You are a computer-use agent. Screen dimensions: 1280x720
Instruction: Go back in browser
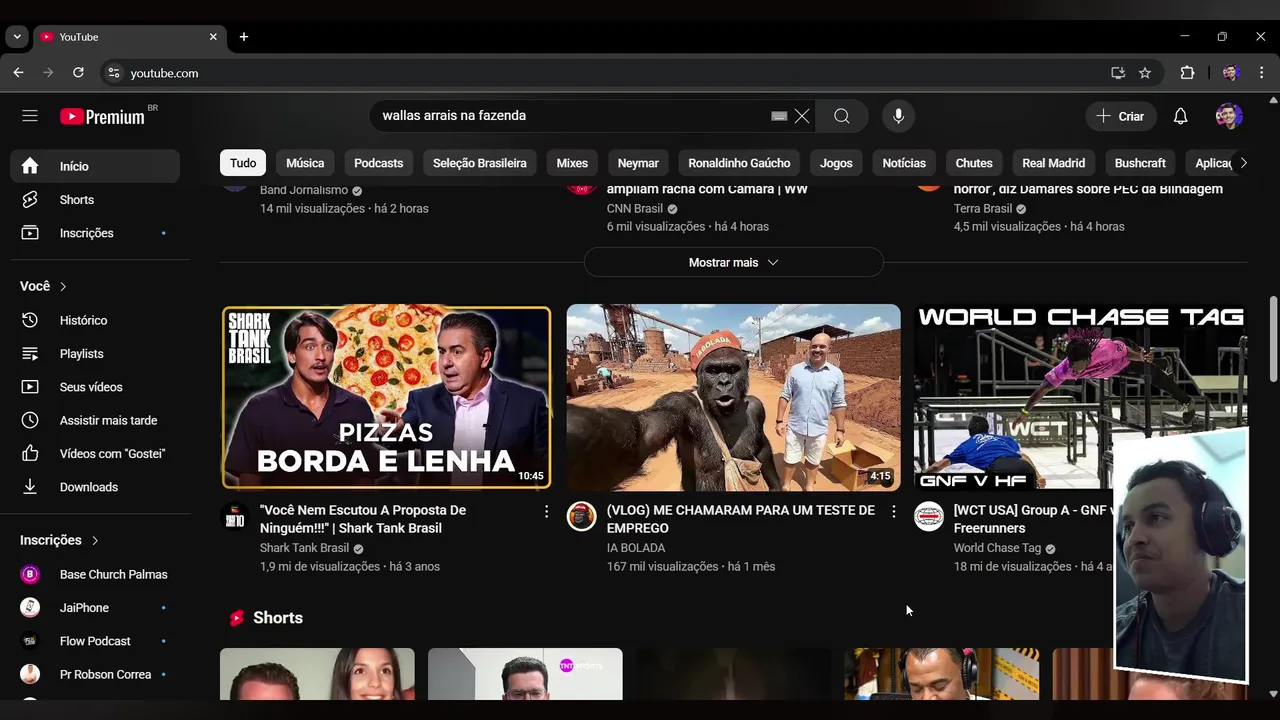(18, 73)
